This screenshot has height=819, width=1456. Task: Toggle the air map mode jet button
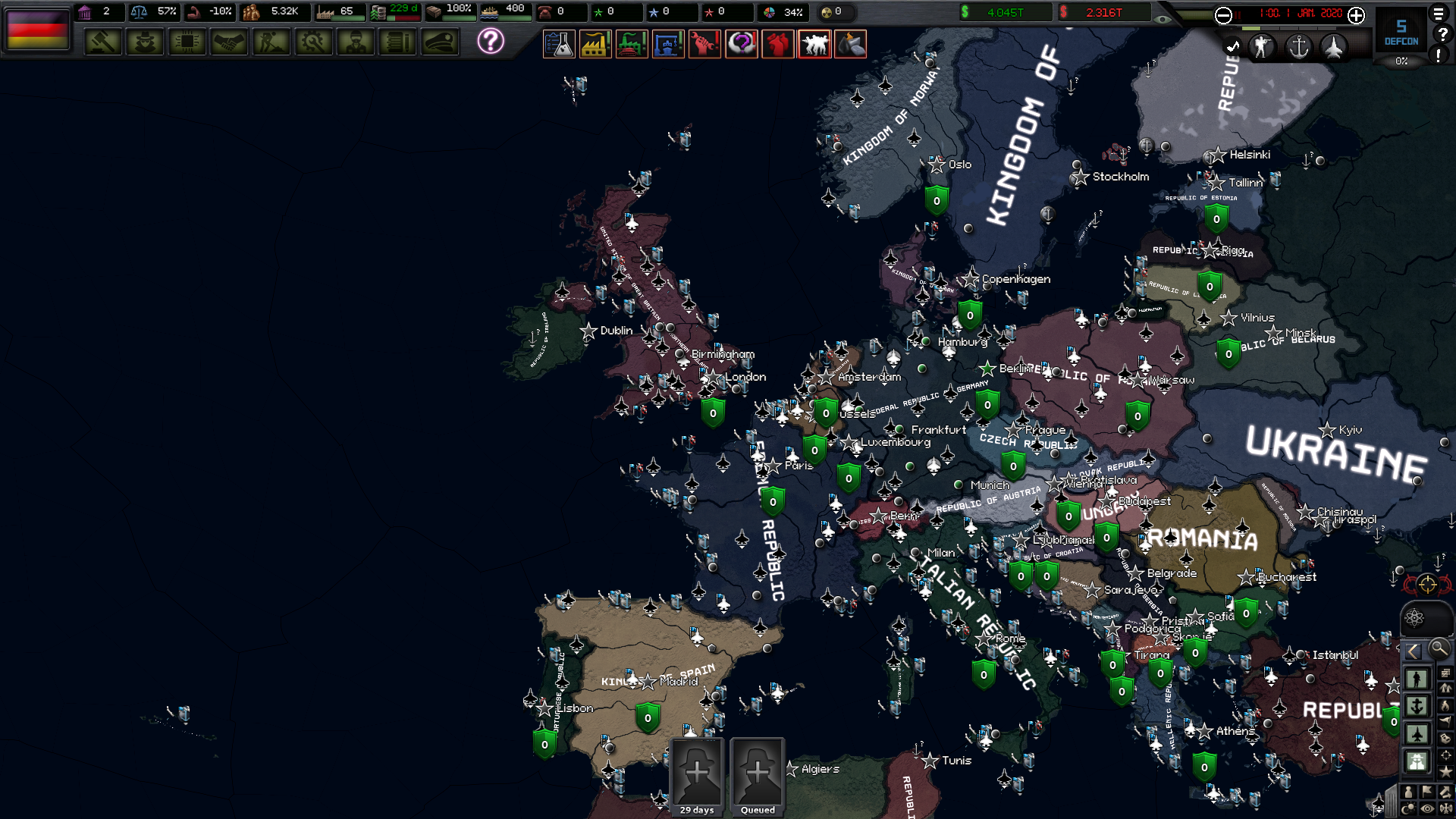pyautogui.click(x=1417, y=733)
